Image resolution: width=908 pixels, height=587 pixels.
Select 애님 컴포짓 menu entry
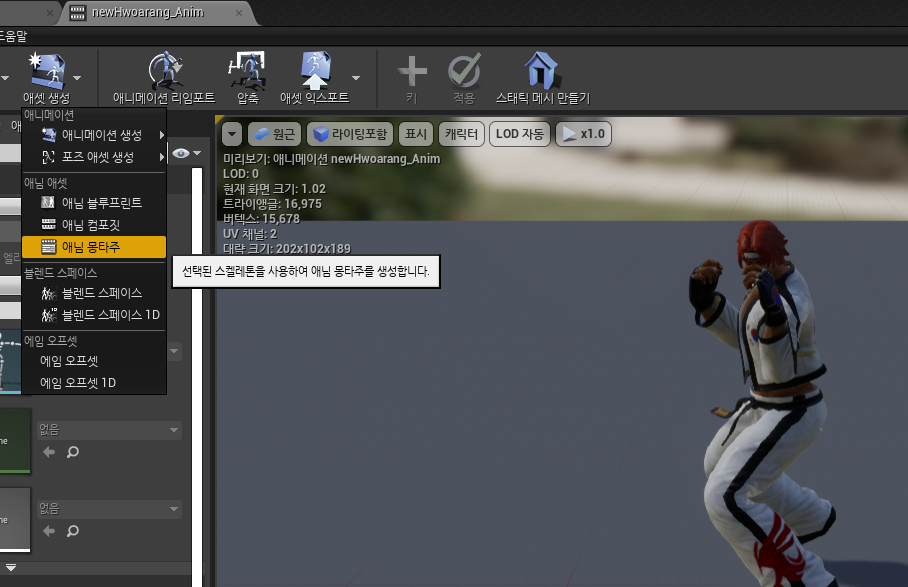(x=94, y=225)
